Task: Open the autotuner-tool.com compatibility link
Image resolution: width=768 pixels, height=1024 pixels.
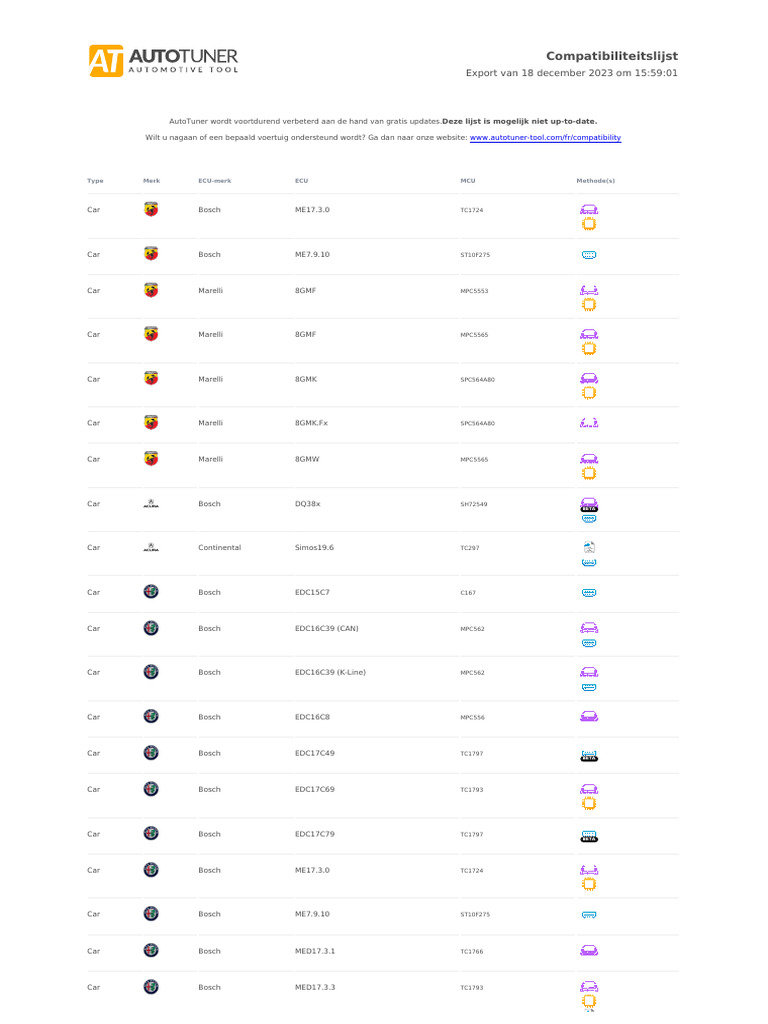Action: tap(545, 137)
